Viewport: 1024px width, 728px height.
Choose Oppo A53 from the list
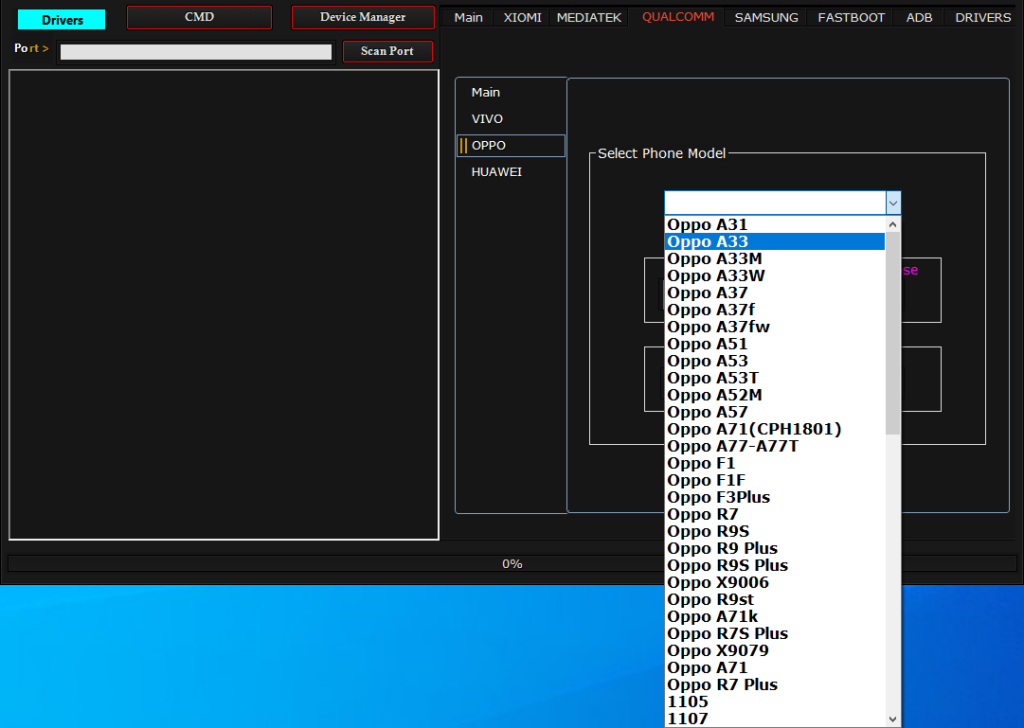click(x=775, y=360)
